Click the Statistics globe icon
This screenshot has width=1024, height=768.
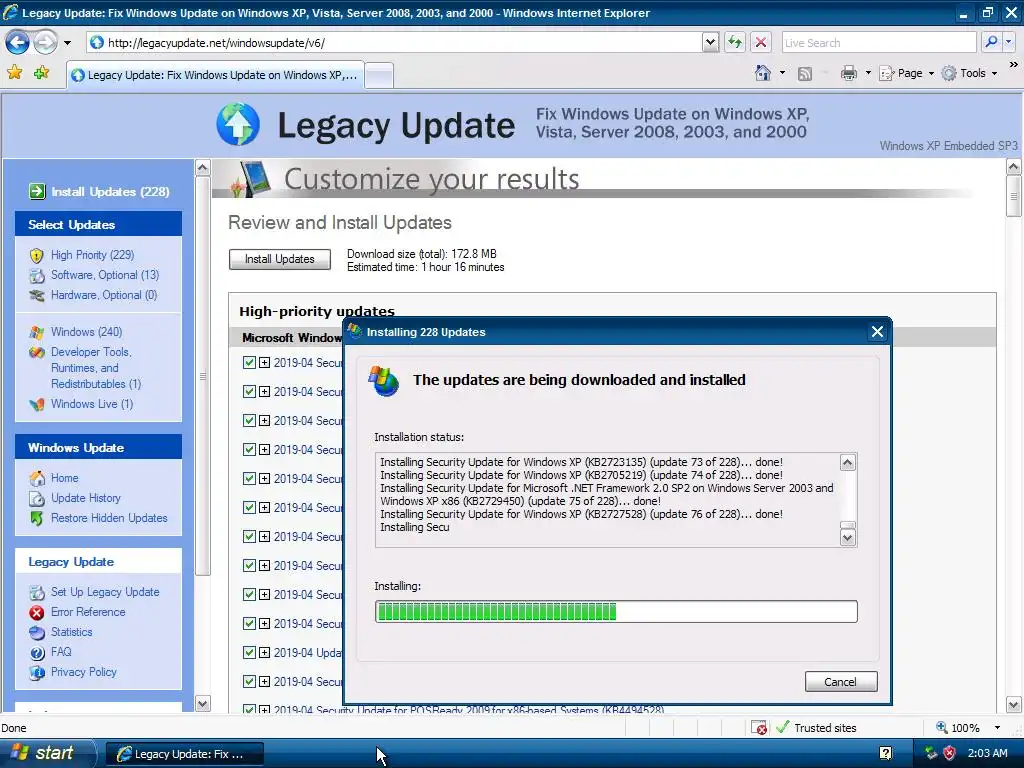37,632
